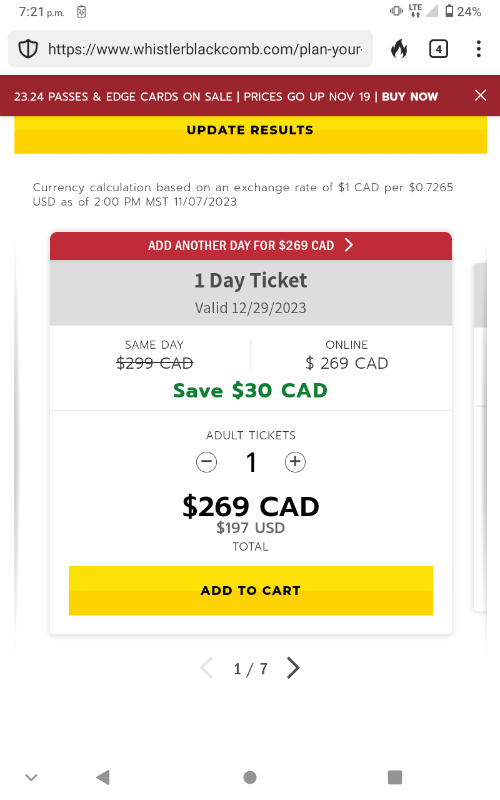
Task: Tap the Android home circle button
Action: tap(250, 777)
